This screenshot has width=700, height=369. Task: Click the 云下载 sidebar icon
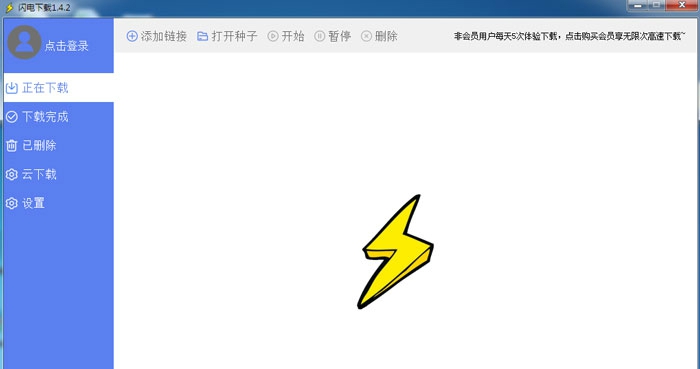[x=12, y=174]
